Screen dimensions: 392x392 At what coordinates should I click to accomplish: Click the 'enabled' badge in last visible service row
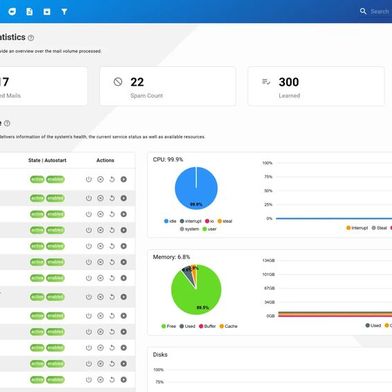[x=55, y=379]
